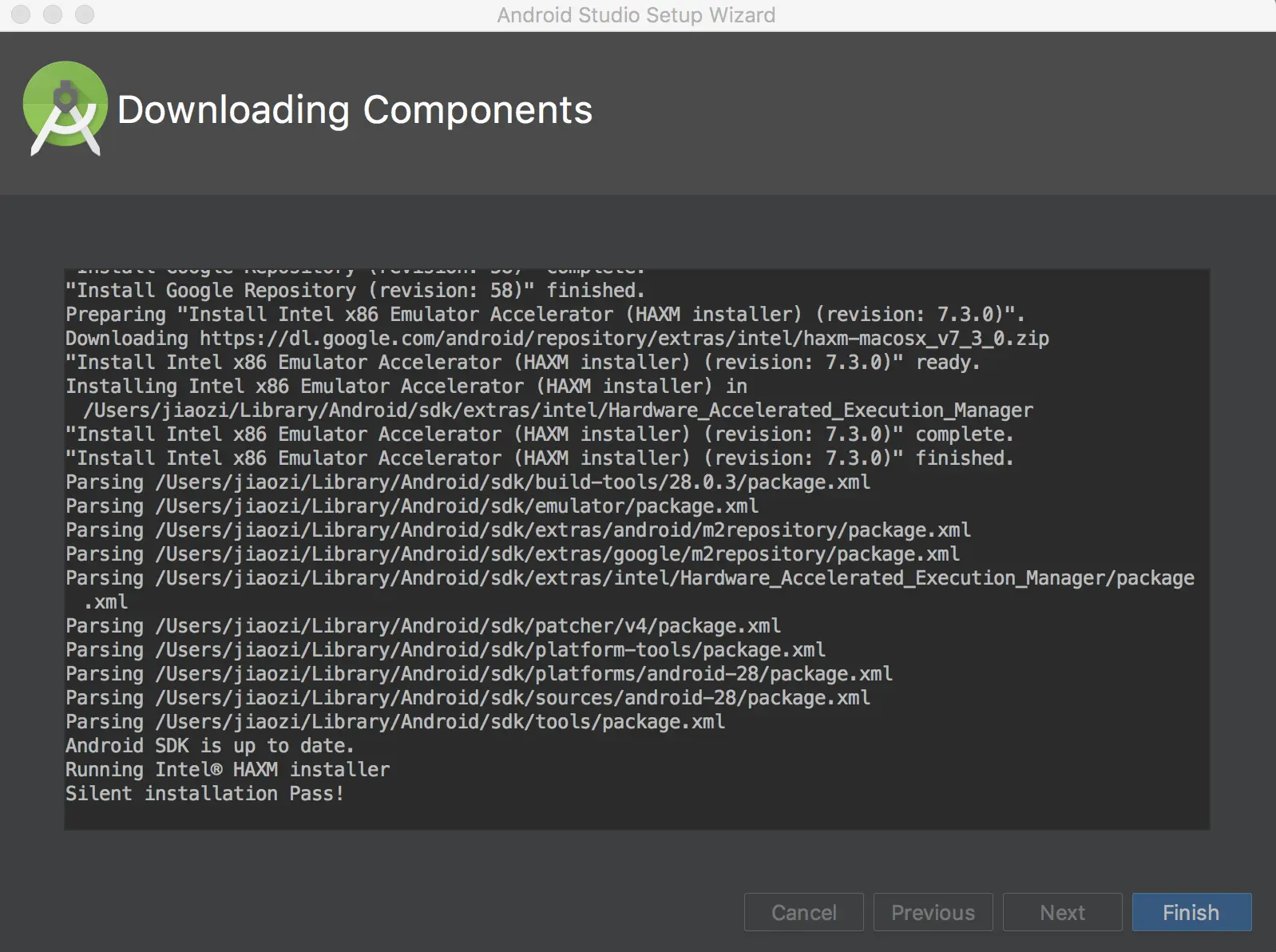Click the HAXM installer 'complete.' log line
This screenshot has width=1276, height=952.
coord(540,434)
